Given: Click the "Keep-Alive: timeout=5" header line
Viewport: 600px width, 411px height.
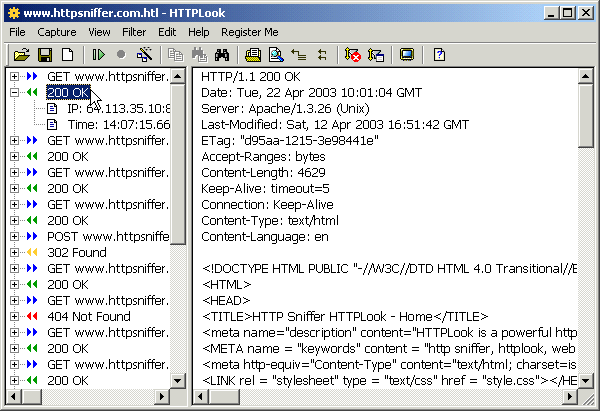Looking at the screenshot, I should [265, 189].
